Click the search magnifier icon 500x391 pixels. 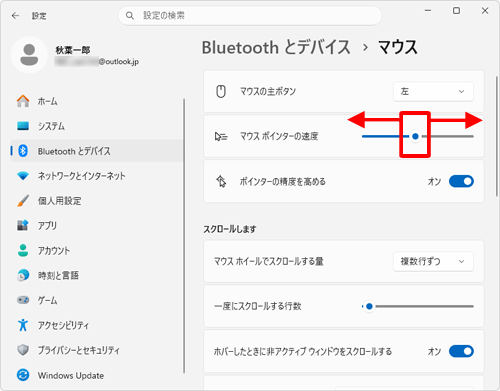tap(130, 16)
